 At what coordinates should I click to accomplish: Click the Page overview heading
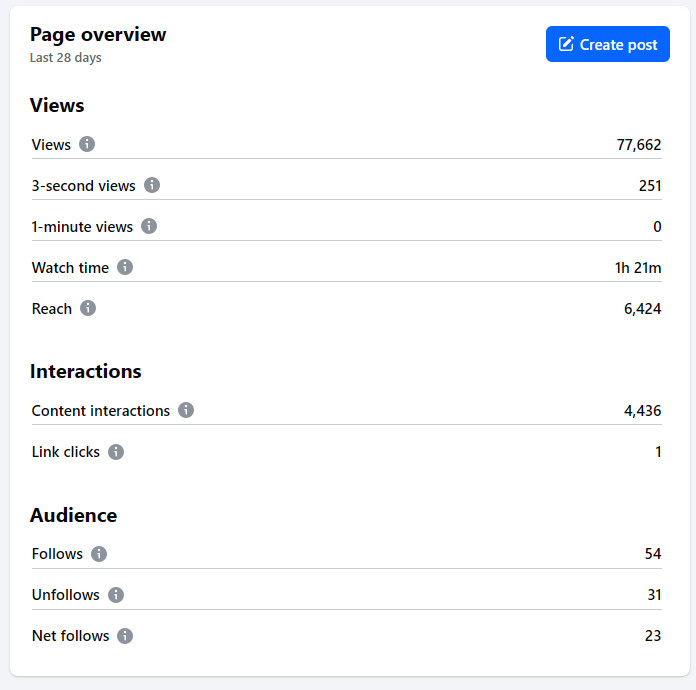tap(98, 35)
